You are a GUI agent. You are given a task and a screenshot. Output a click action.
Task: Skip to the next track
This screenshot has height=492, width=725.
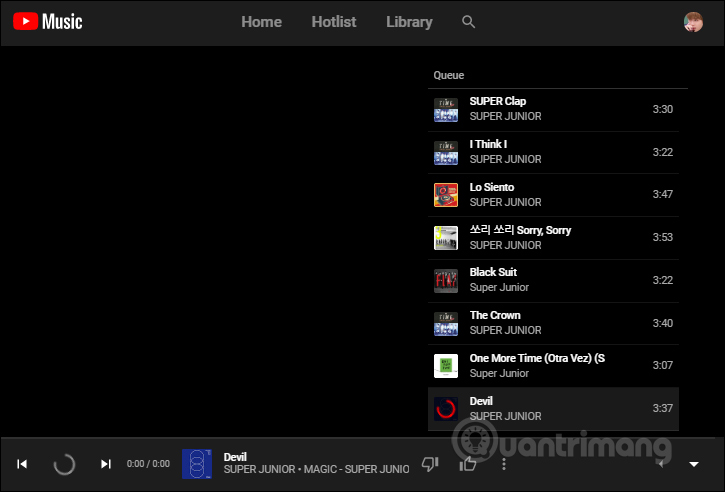[x=106, y=463]
